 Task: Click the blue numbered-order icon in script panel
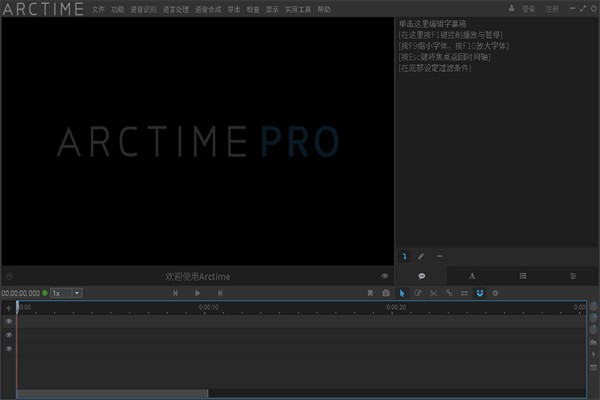(404, 256)
